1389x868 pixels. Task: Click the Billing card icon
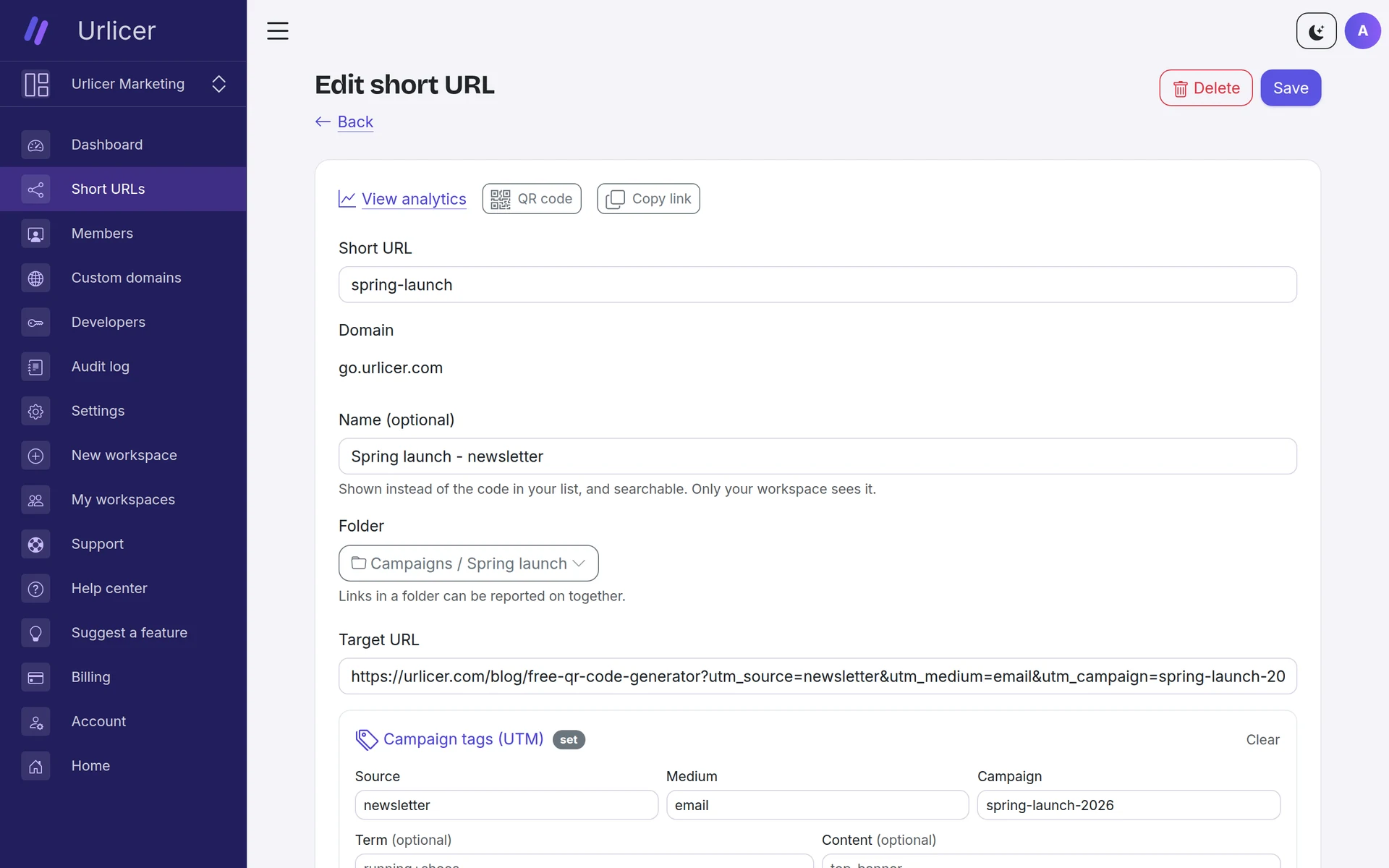(x=35, y=678)
